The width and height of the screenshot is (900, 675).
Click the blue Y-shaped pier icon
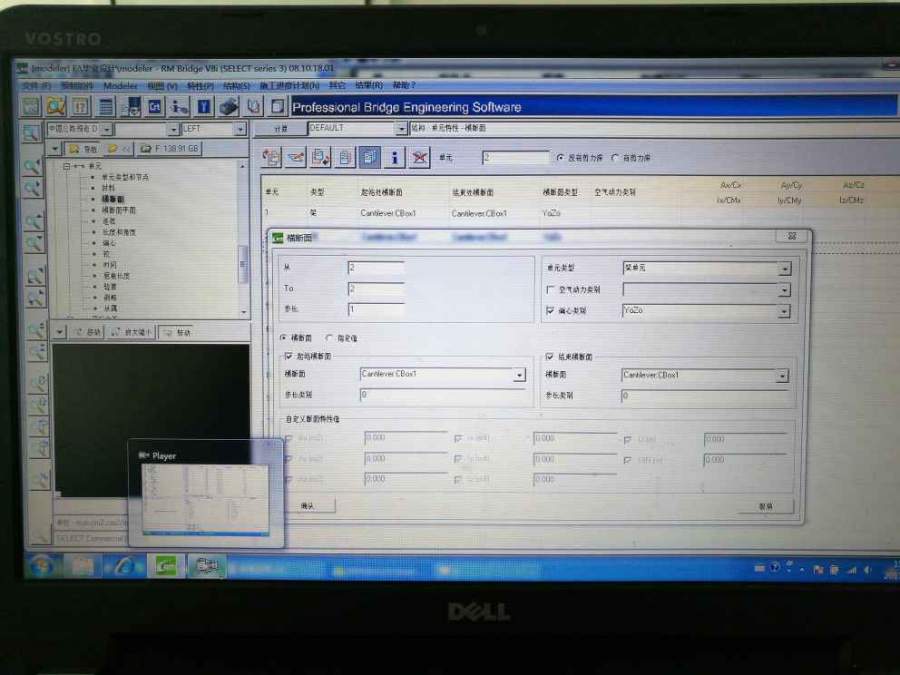point(204,107)
